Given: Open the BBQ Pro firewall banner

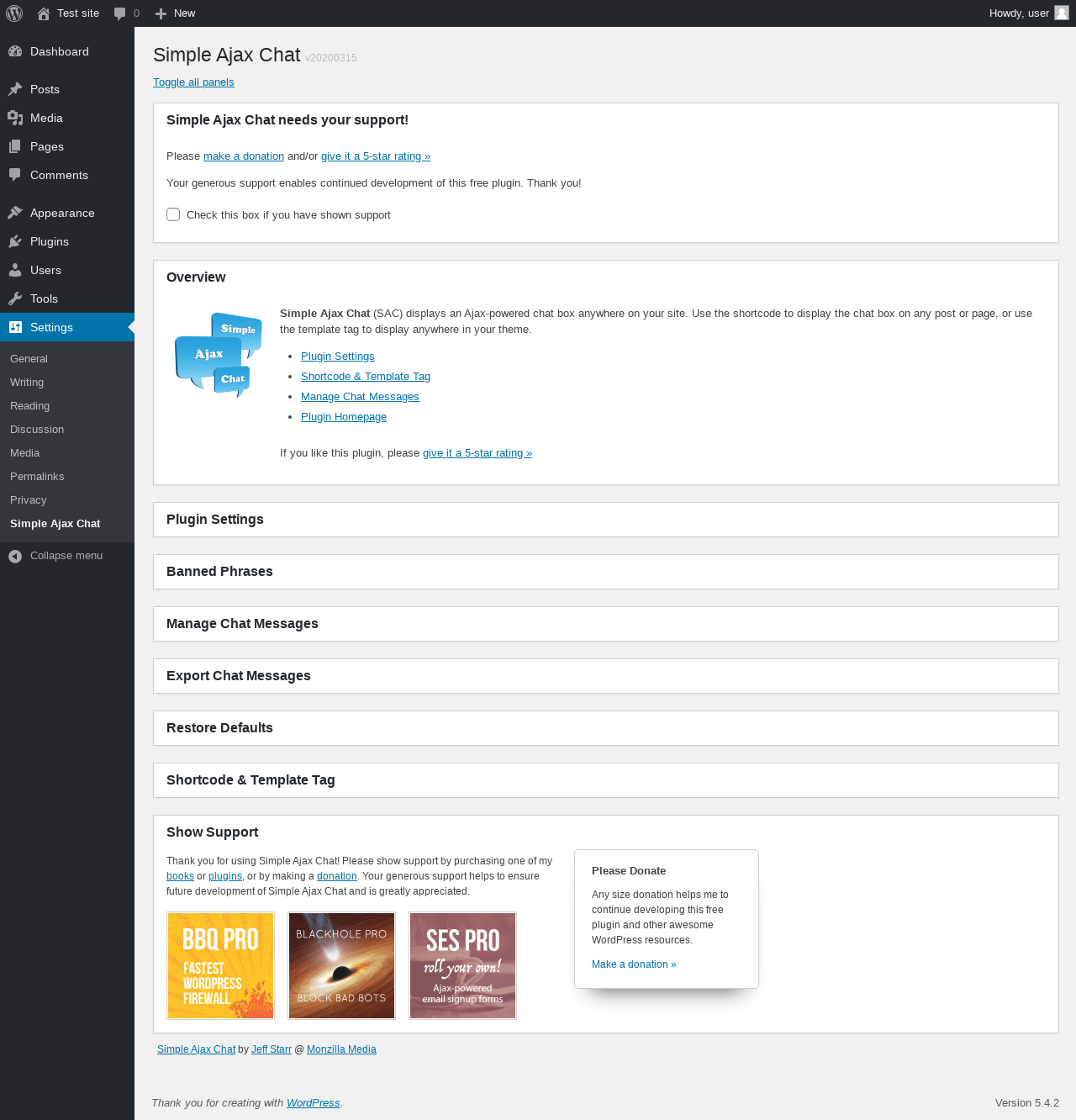Looking at the screenshot, I should pyautogui.click(x=220, y=965).
